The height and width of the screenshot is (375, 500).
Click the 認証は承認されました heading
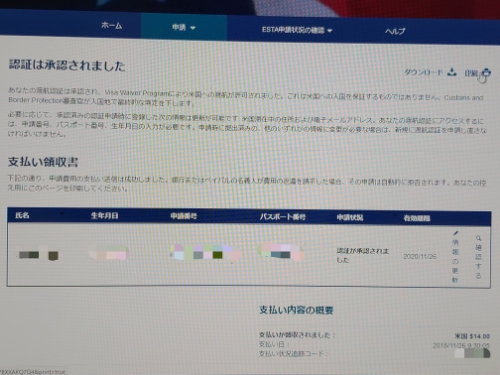pos(67,65)
